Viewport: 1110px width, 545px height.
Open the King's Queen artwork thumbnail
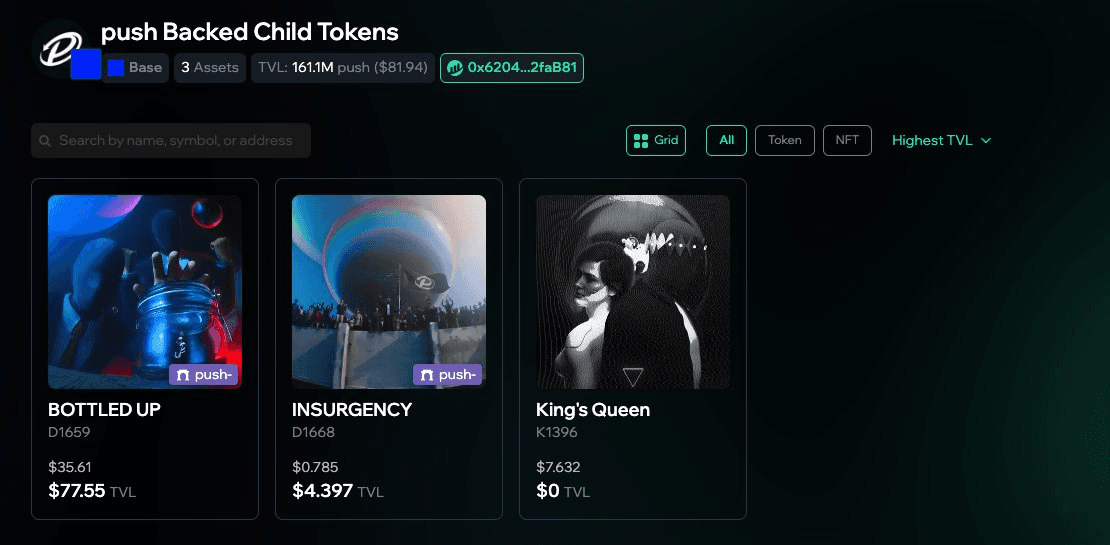[633, 291]
